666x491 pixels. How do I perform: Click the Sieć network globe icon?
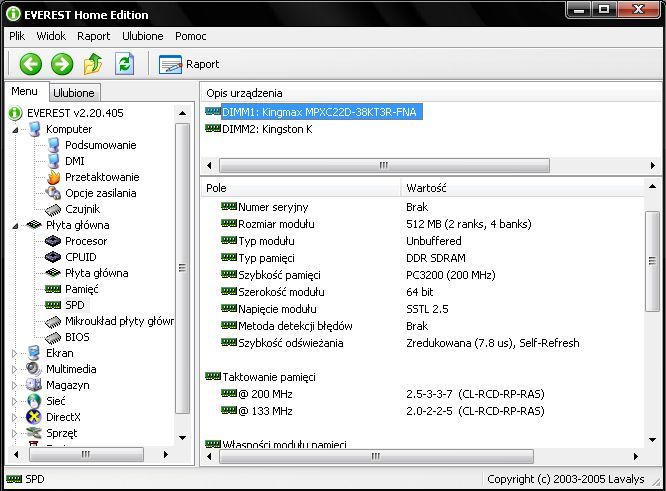tap(34, 401)
